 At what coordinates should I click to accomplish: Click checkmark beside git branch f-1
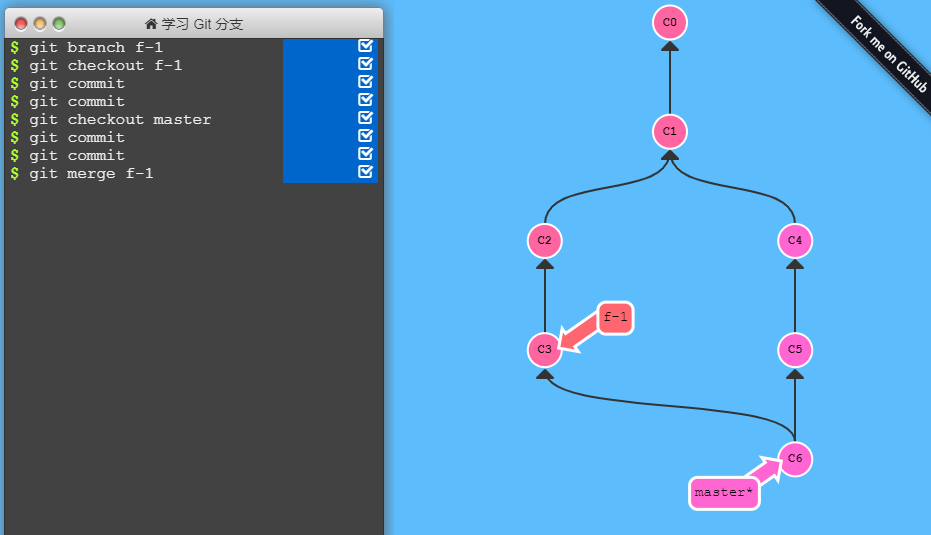pos(365,46)
